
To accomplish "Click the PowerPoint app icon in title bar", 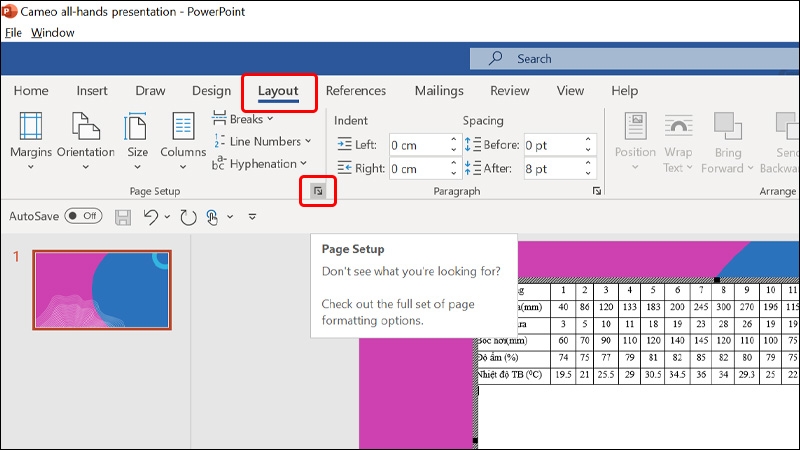I will [x=9, y=11].
